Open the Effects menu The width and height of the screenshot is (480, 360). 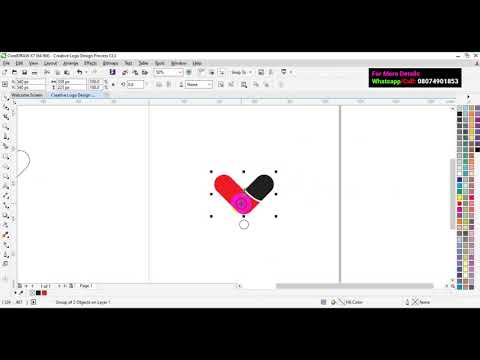click(90, 63)
